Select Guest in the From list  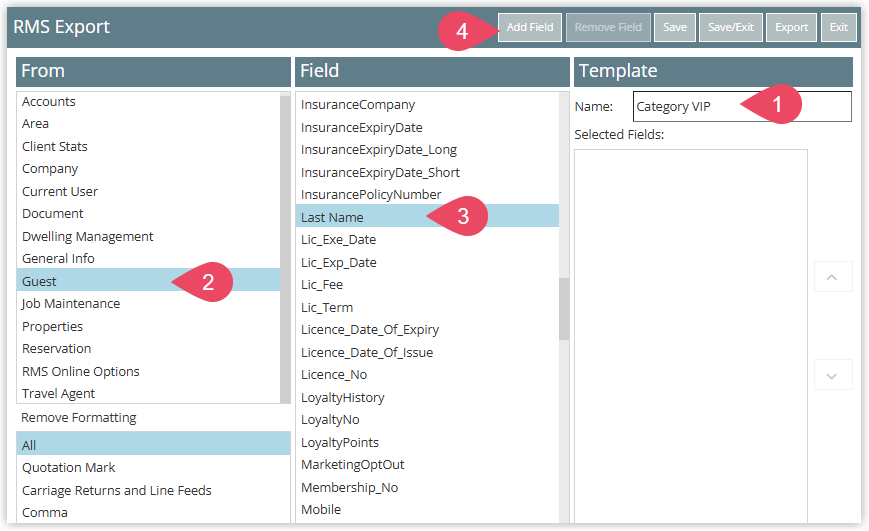tap(149, 282)
